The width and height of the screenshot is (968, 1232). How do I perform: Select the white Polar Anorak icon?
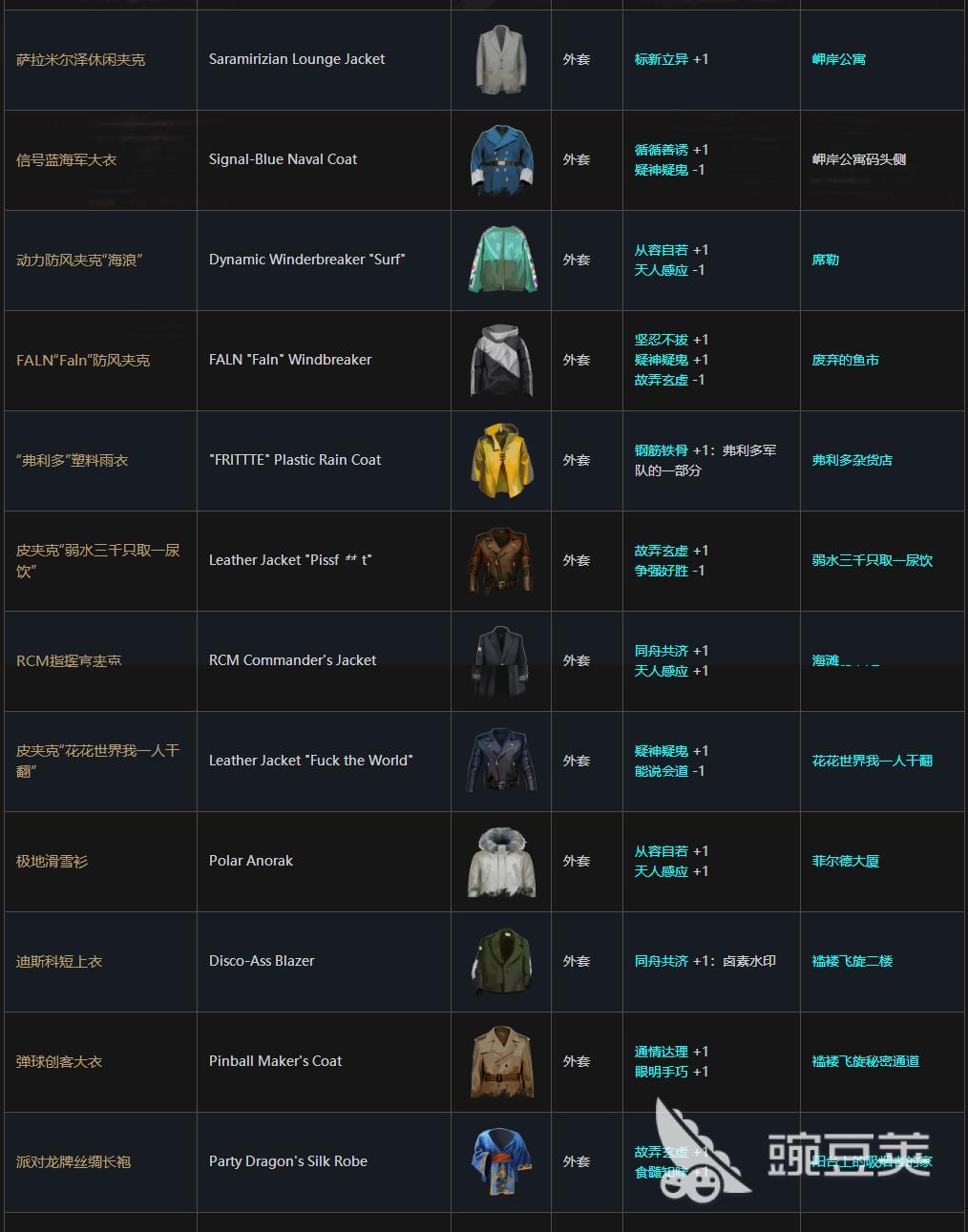[x=501, y=862]
